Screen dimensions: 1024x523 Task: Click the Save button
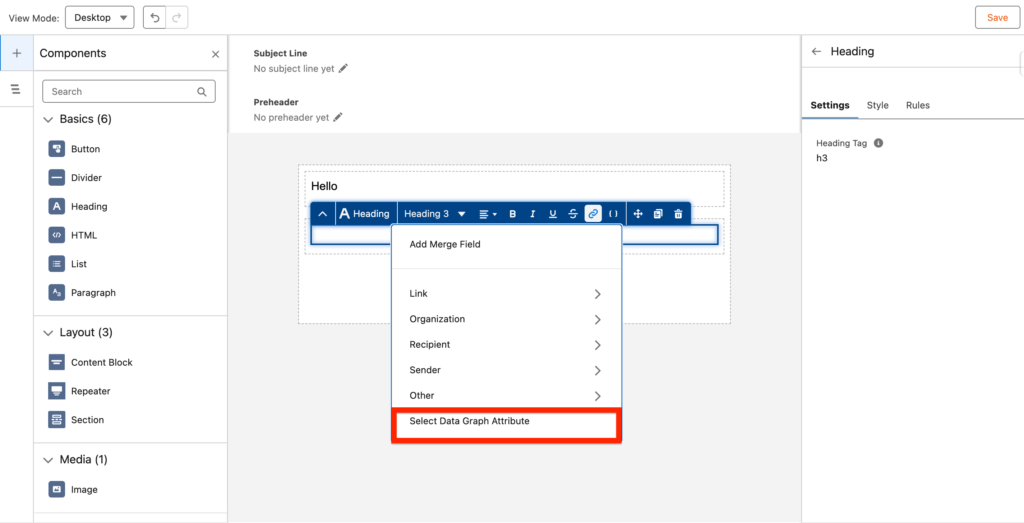point(997,18)
